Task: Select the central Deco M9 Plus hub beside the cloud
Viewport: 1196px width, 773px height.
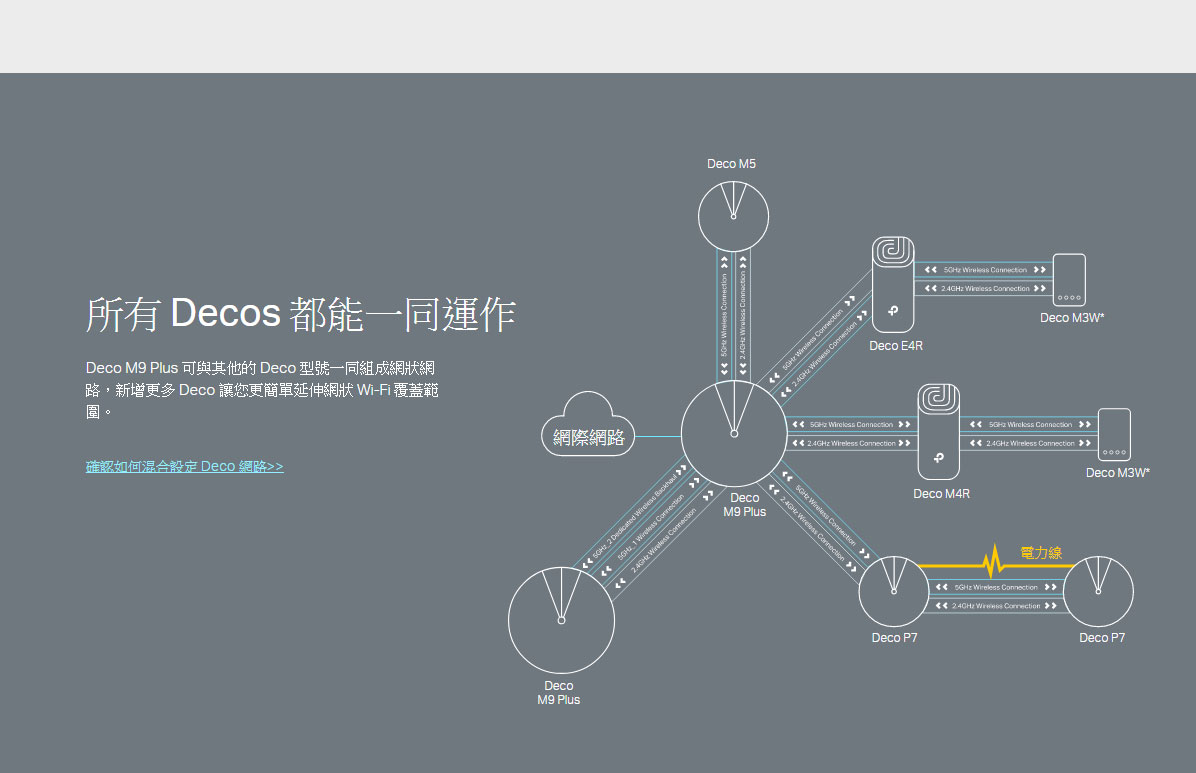Action: pos(734,433)
